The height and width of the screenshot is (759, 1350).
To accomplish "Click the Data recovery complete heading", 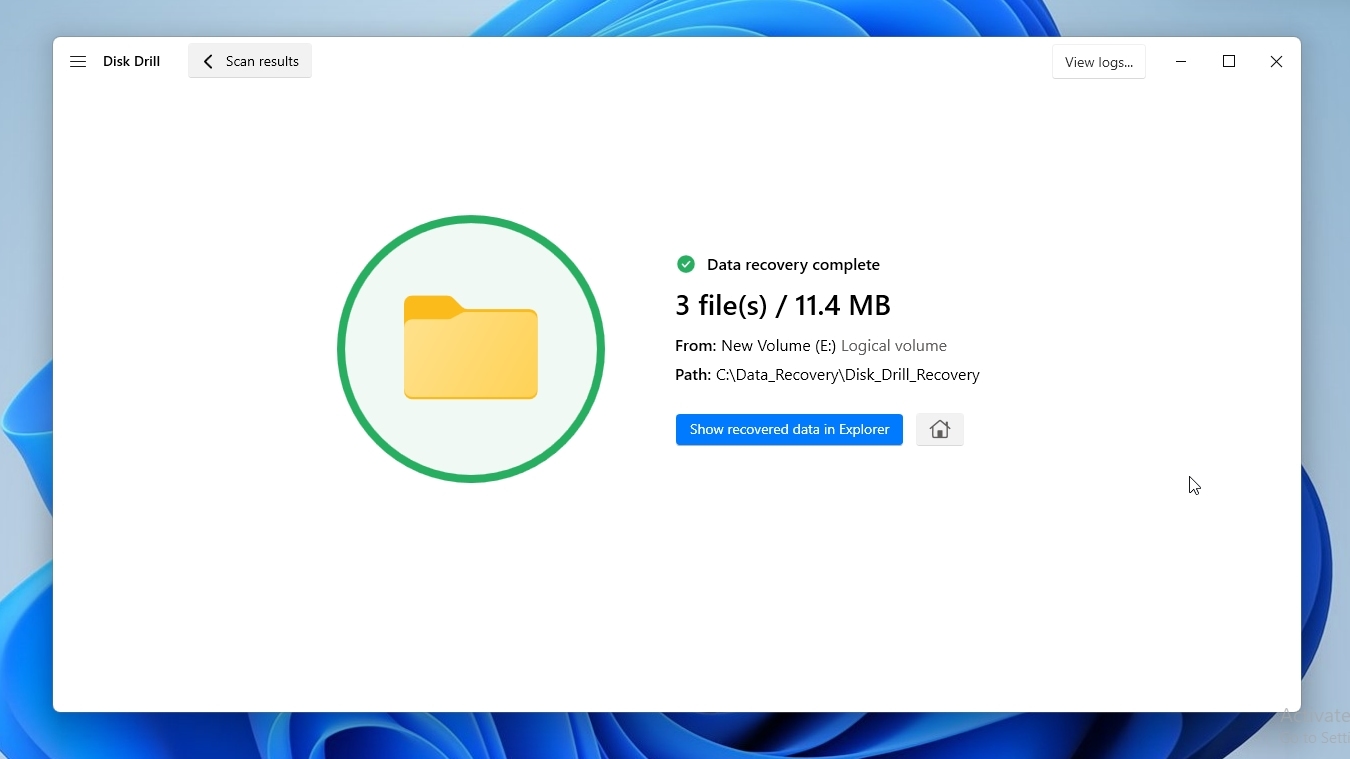I will click(793, 264).
